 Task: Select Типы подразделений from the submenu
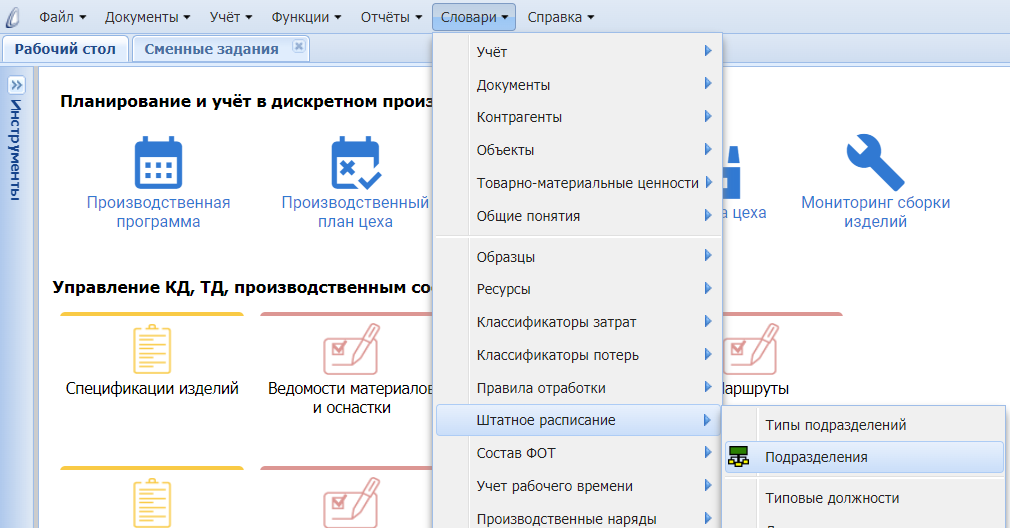(x=835, y=425)
